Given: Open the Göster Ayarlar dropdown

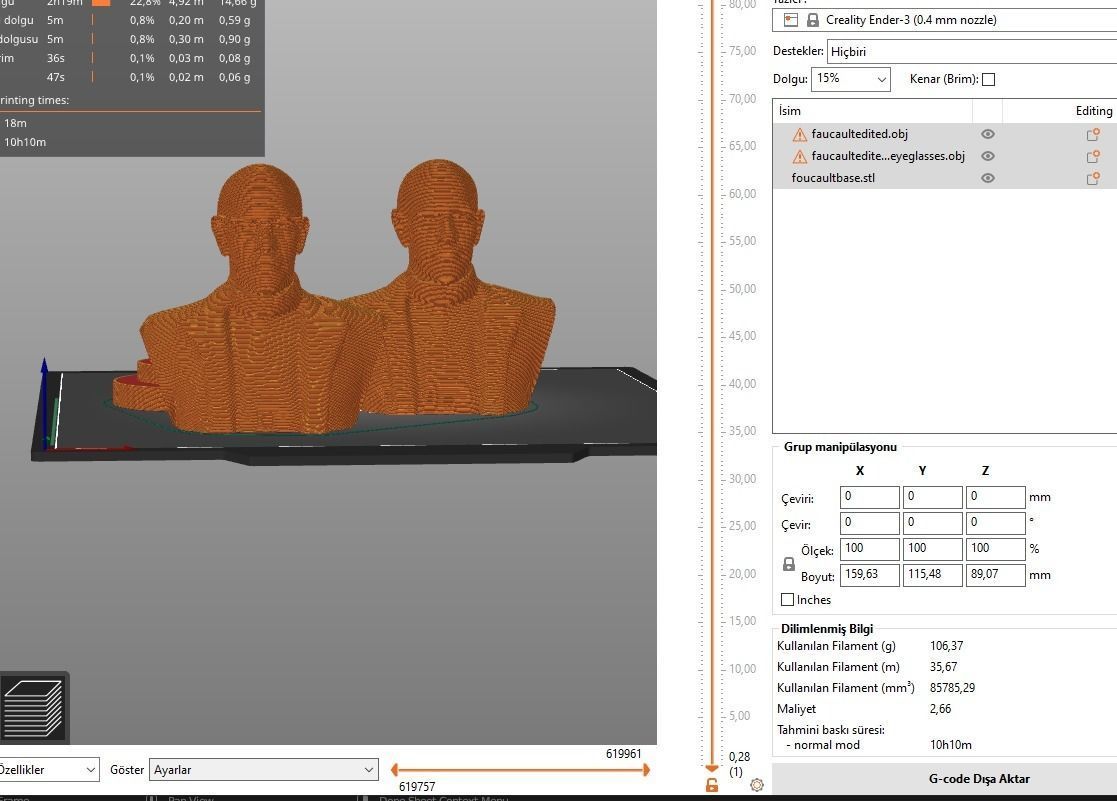Looking at the screenshot, I should coord(264,770).
